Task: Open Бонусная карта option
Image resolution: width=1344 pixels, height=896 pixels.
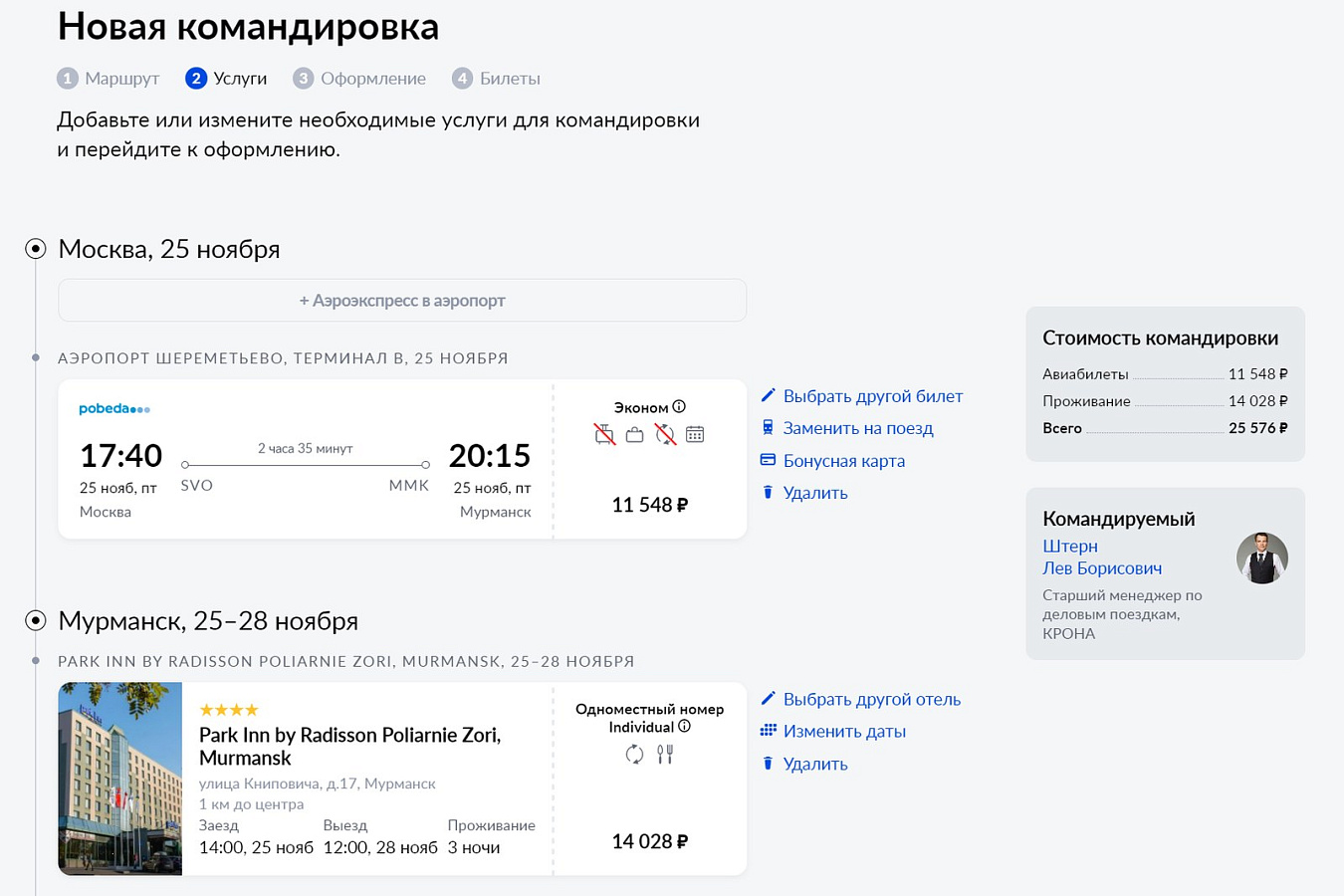Action: tap(844, 461)
